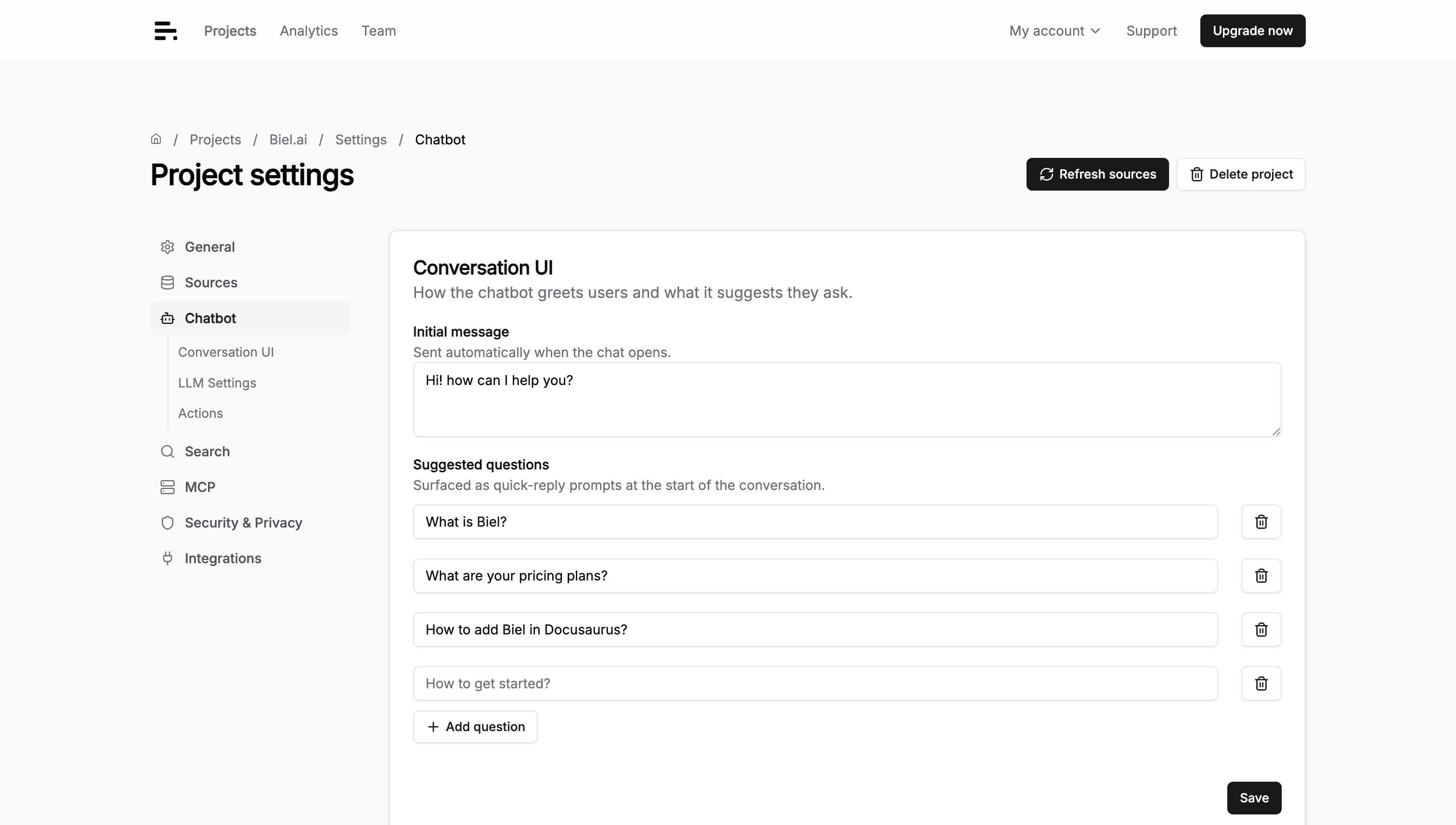The width and height of the screenshot is (1456, 825).
Task: Open the MCP section label
Action: click(x=200, y=487)
